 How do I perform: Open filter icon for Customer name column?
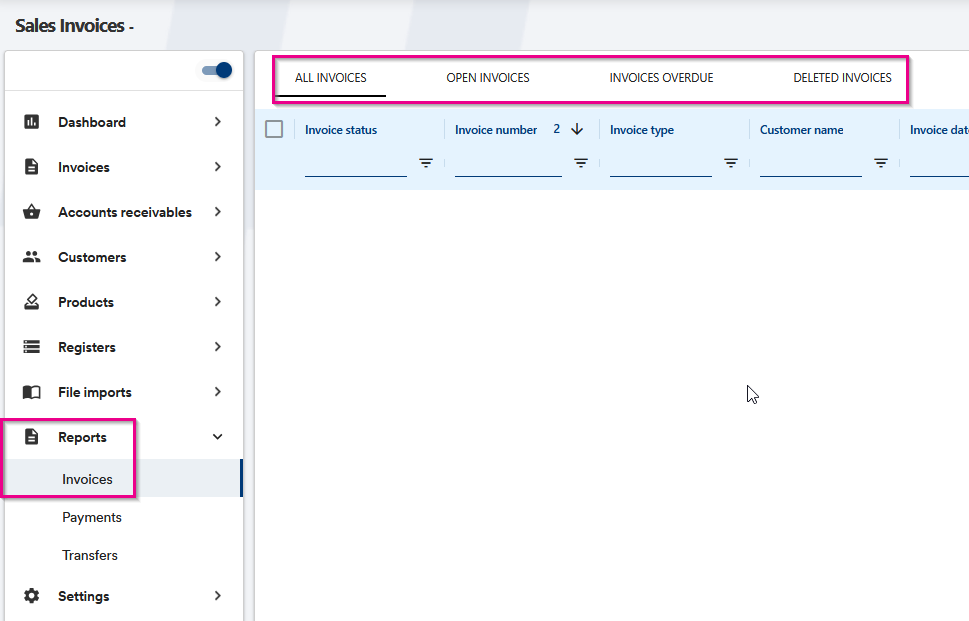tap(881, 163)
